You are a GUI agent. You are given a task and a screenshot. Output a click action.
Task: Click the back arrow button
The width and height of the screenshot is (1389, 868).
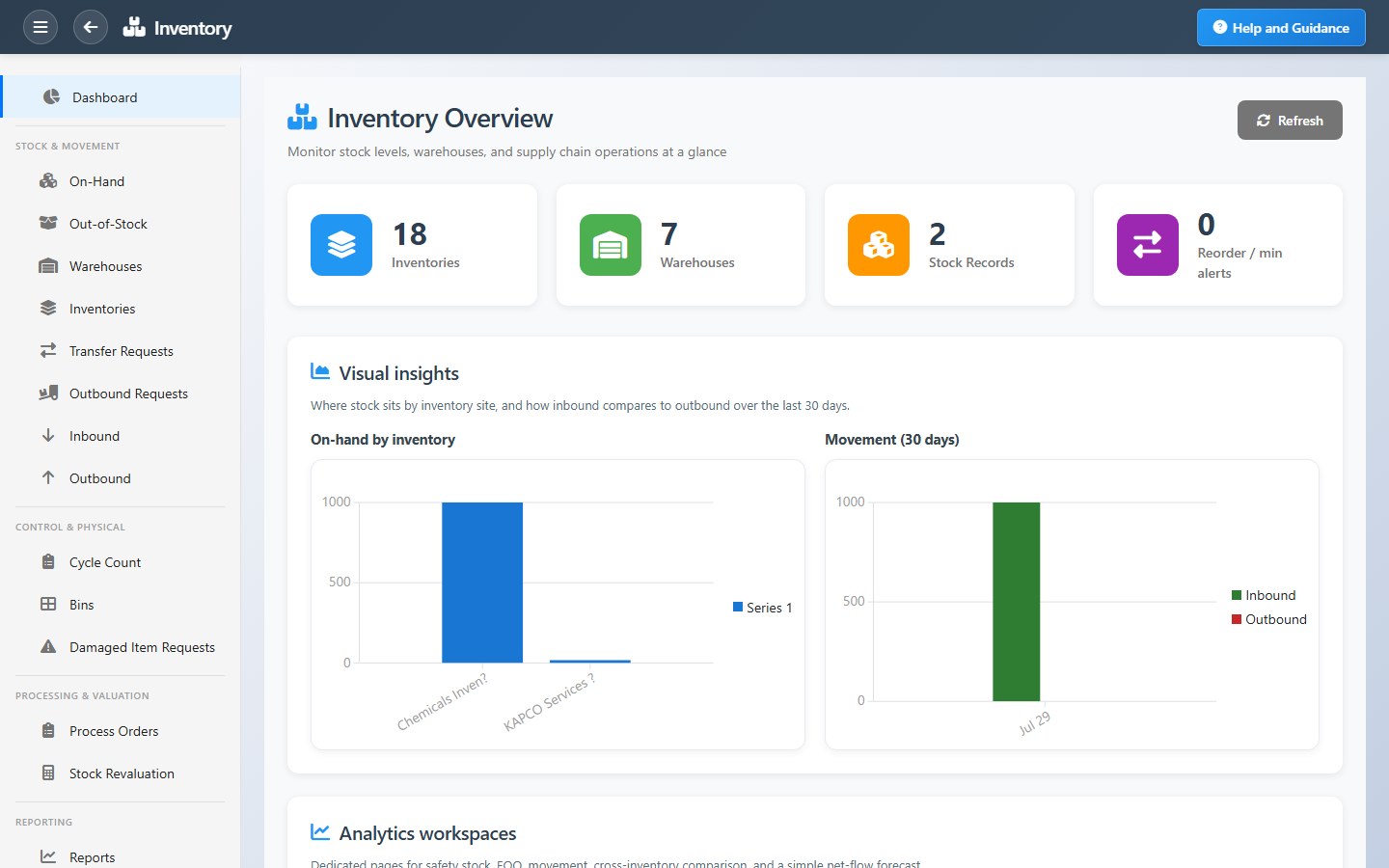91,27
